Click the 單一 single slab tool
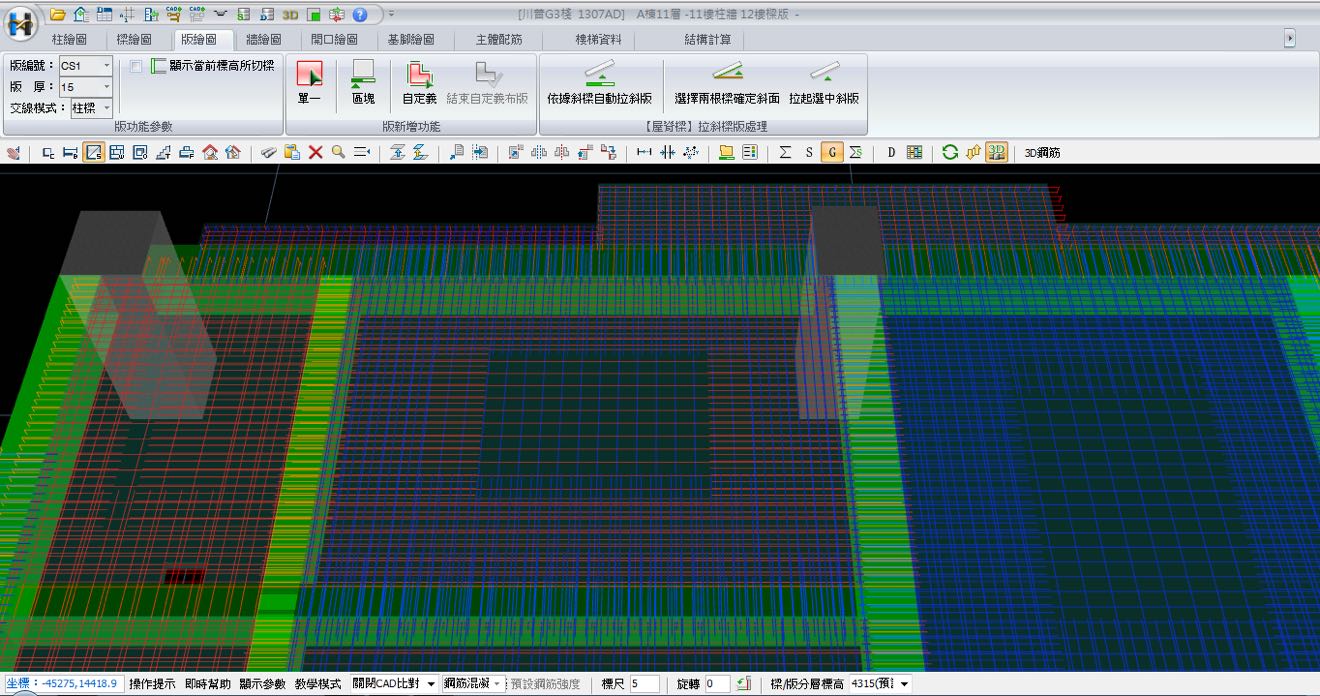 pos(310,80)
